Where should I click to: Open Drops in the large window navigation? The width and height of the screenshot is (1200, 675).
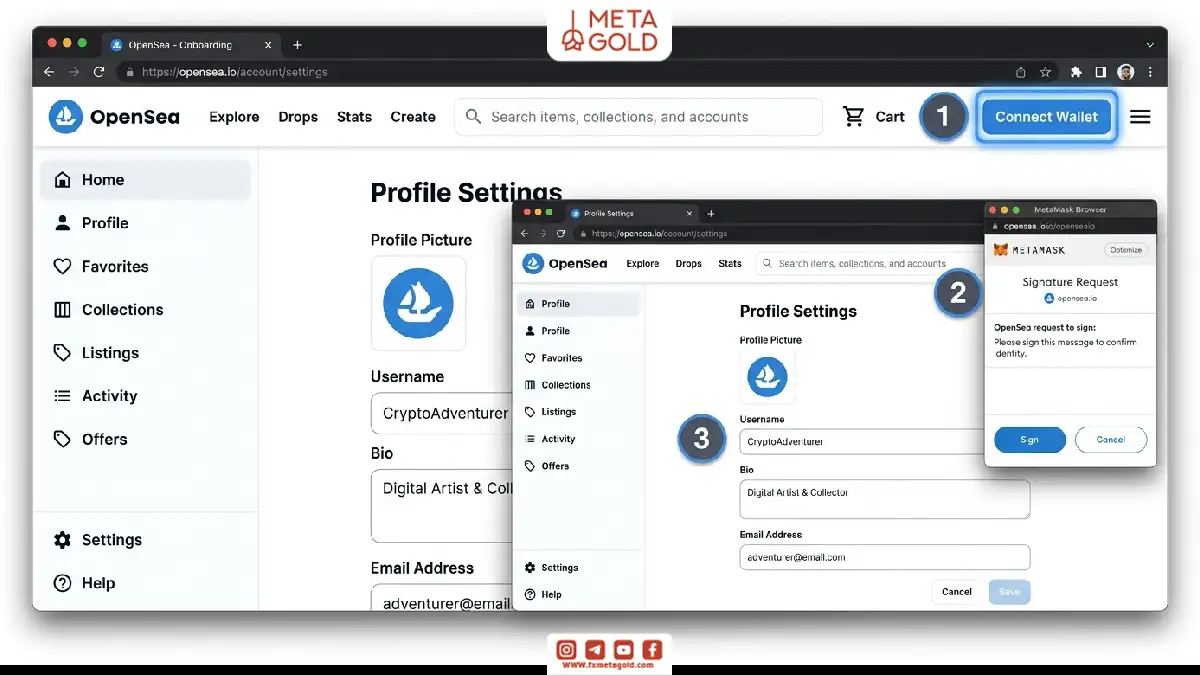(x=298, y=117)
